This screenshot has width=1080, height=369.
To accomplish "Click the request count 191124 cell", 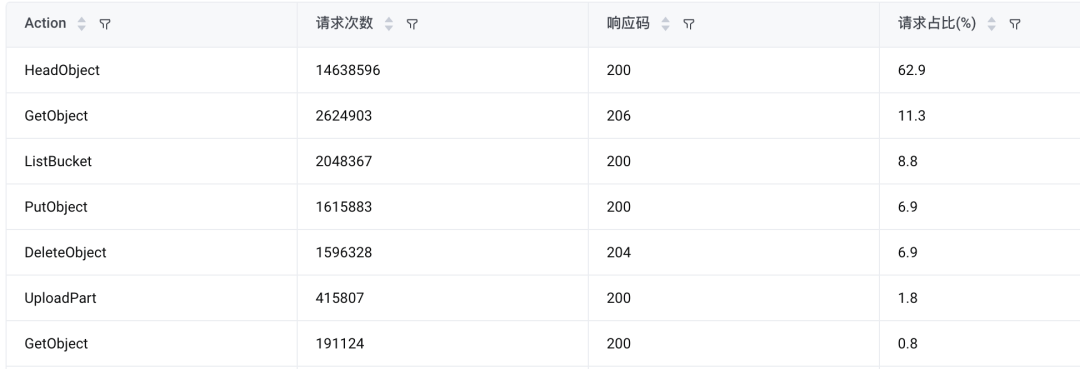I will click(443, 344).
